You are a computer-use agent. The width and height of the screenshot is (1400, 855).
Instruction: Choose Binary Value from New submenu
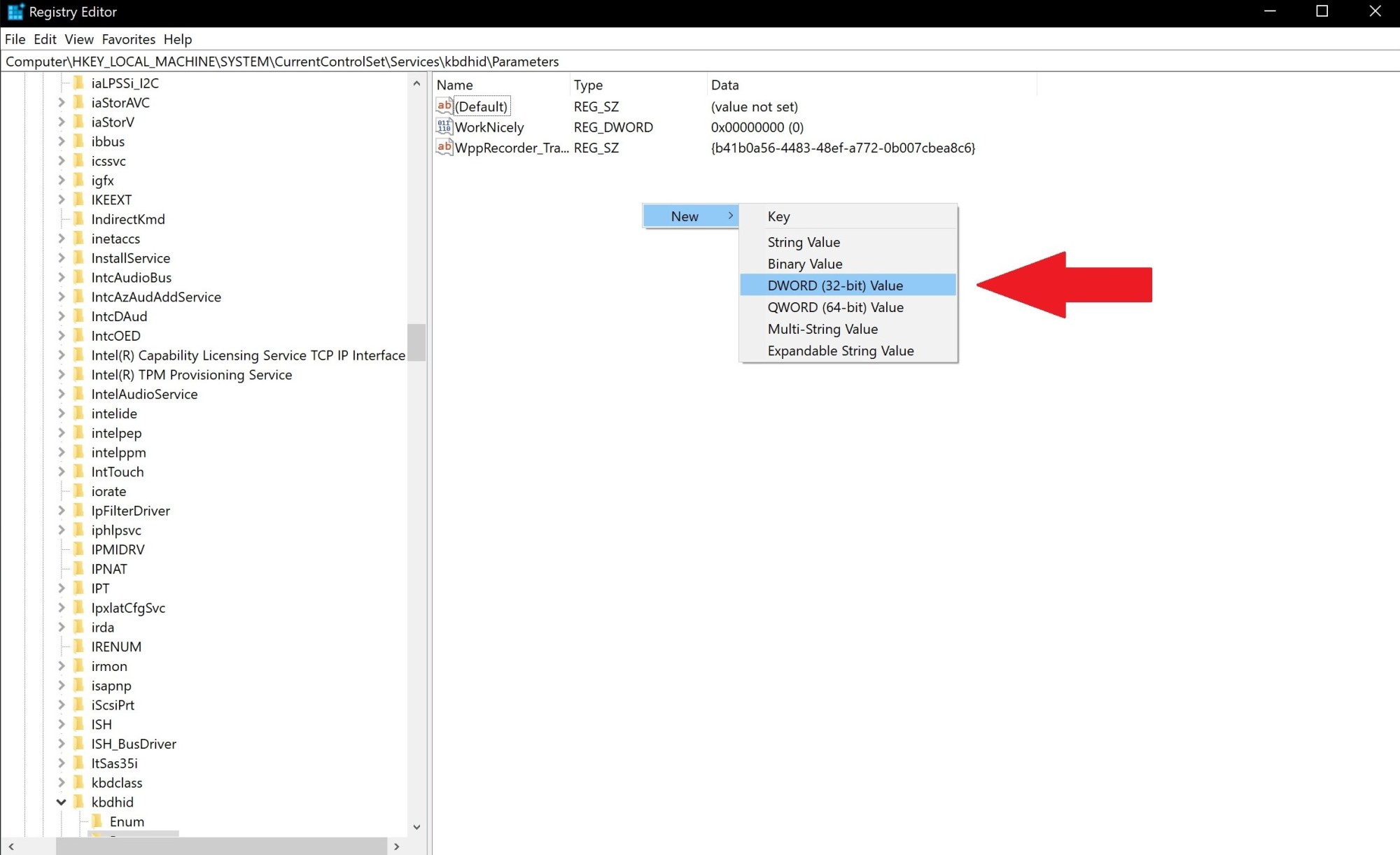coord(848,264)
